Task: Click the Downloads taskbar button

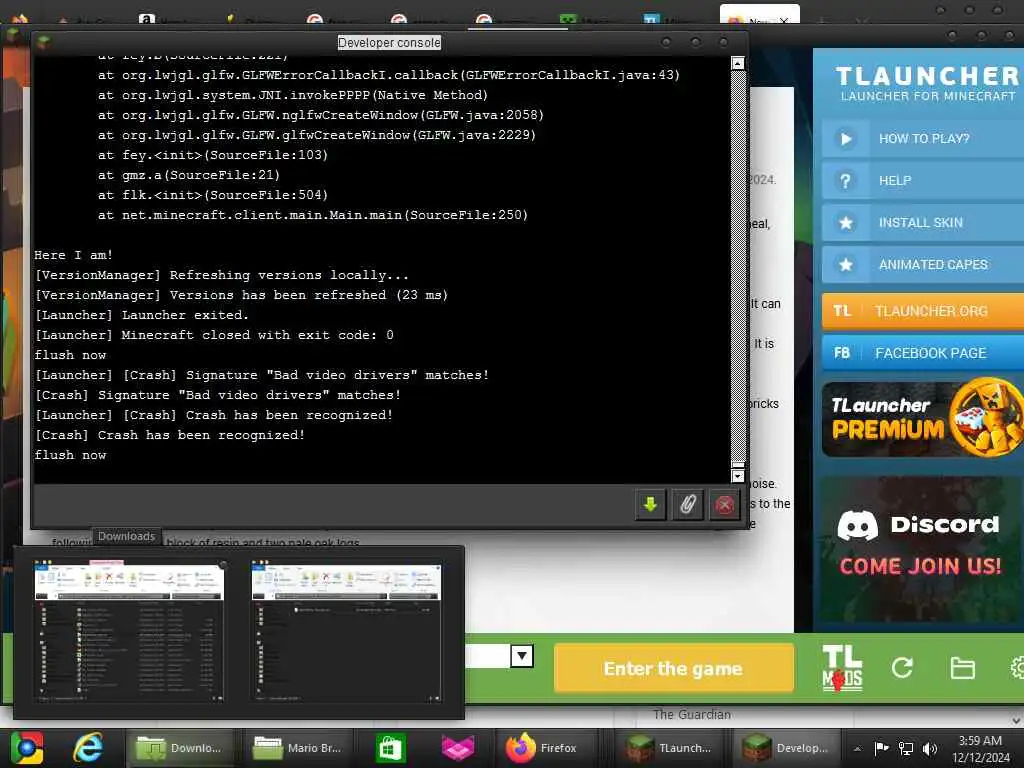Action: click(182, 748)
